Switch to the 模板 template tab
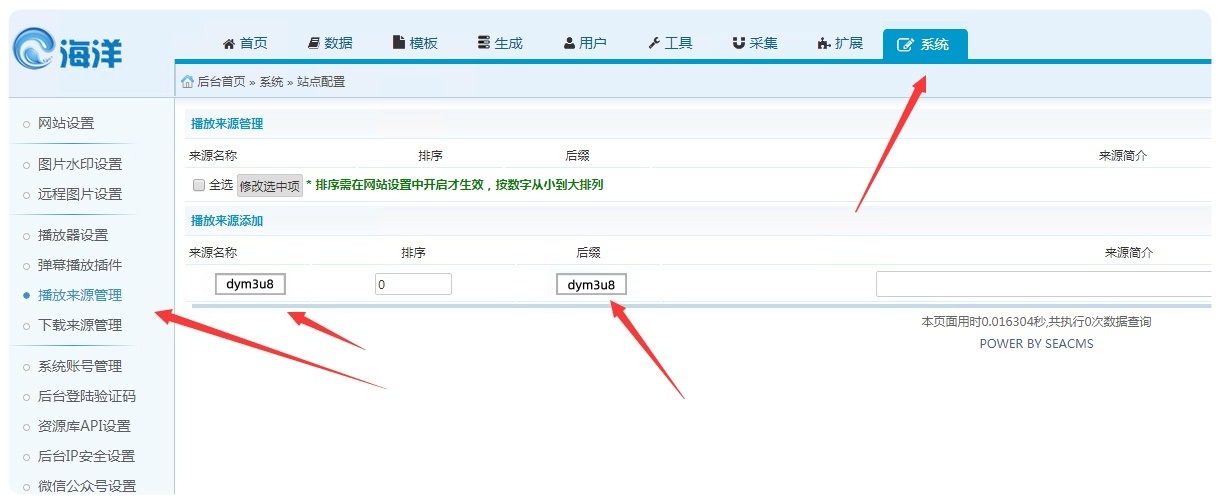The width and height of the screenshot is (1220, 504). pos(415,44)
